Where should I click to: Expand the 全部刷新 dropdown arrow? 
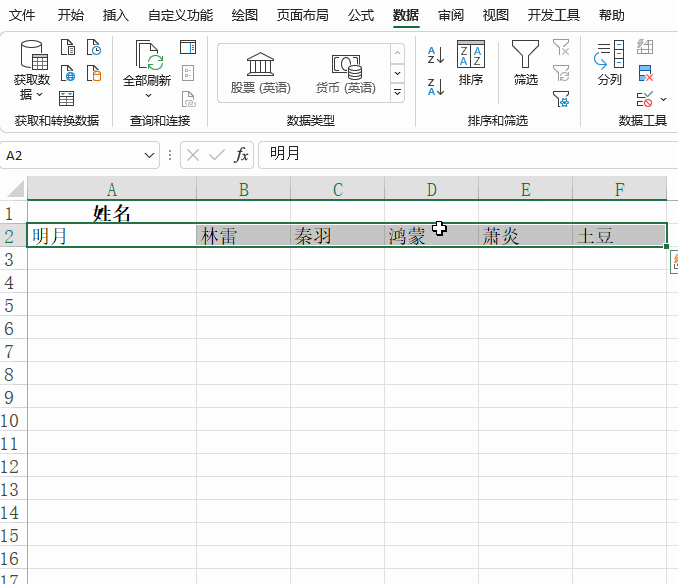click(148, 95)
